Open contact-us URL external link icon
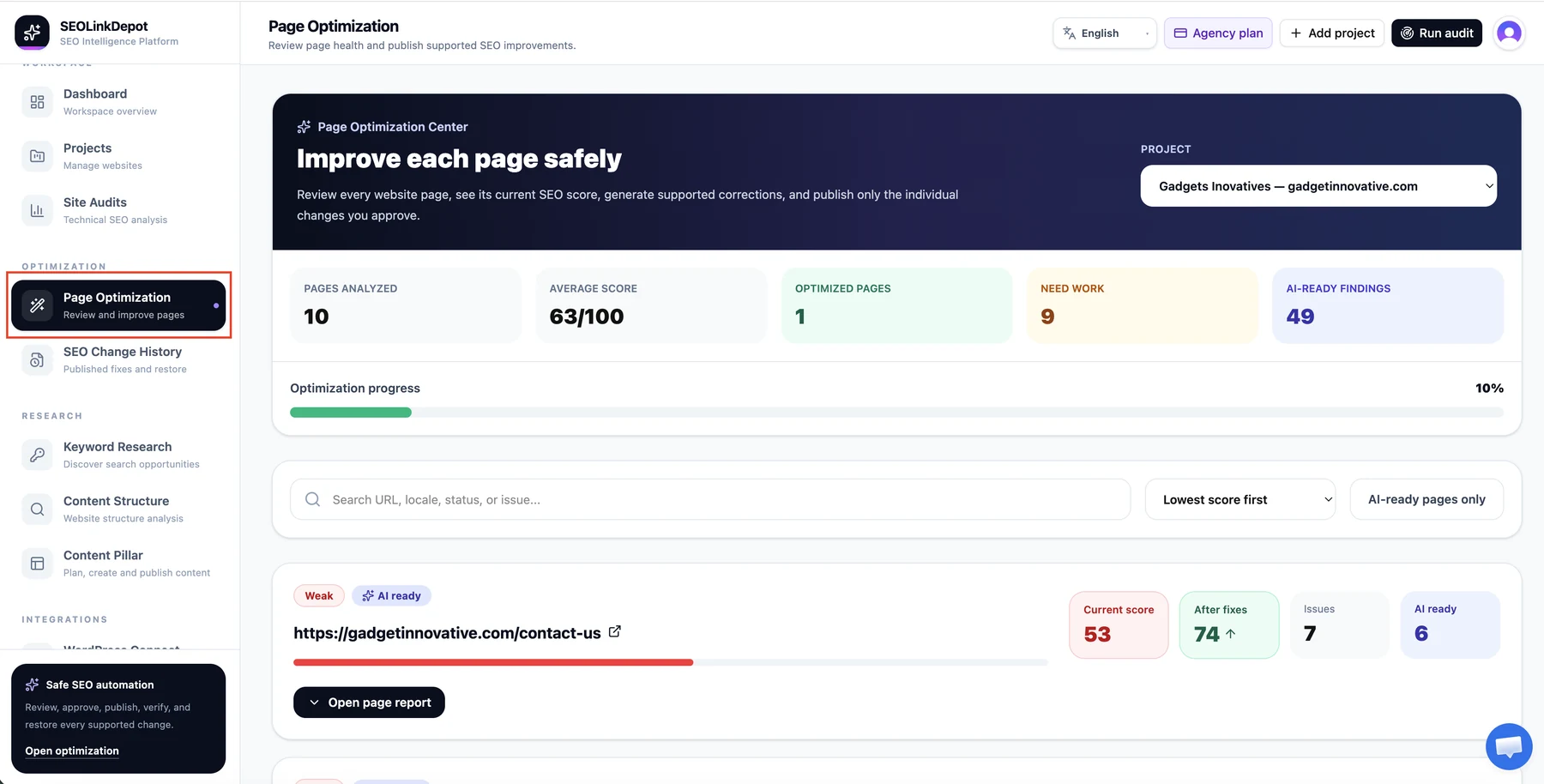Image resolution: width=1544 pixels, height=784 pixels. tap(614, 631)
